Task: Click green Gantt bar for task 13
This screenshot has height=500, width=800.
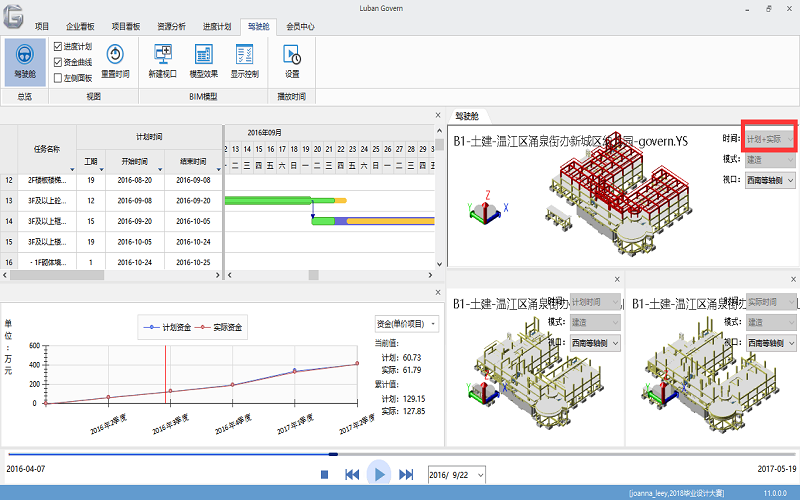Action: click(x=268, y=201)
